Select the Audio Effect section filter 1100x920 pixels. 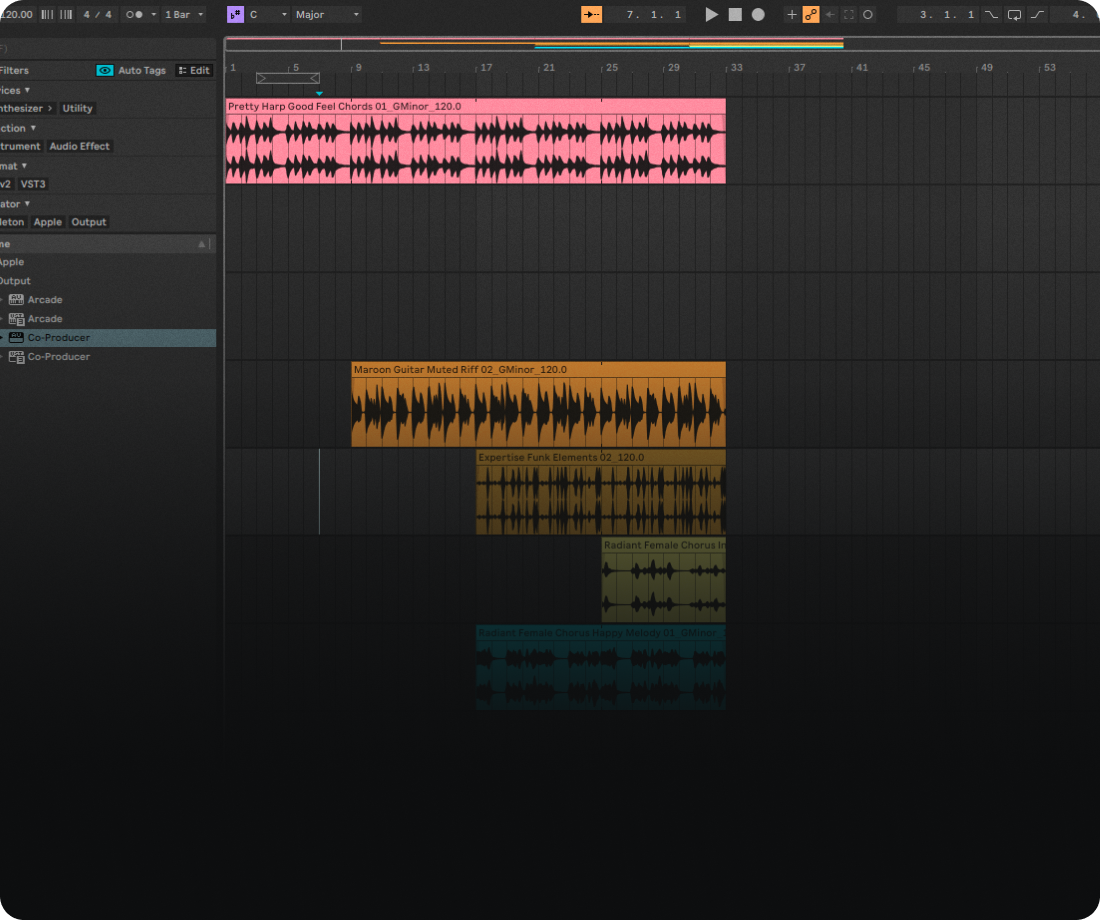point(79,146)
